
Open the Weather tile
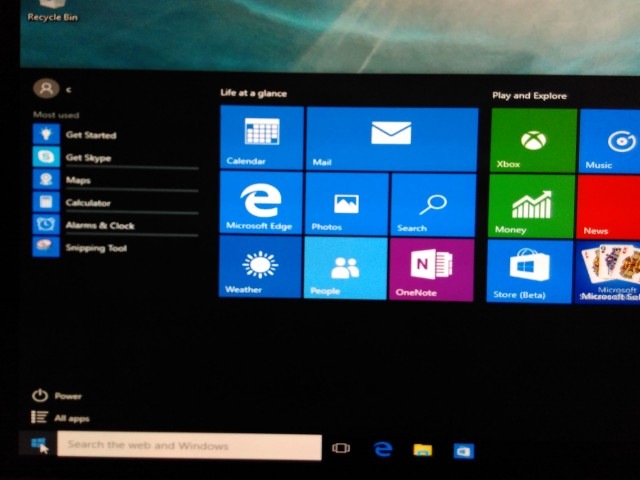click(260, 267)
